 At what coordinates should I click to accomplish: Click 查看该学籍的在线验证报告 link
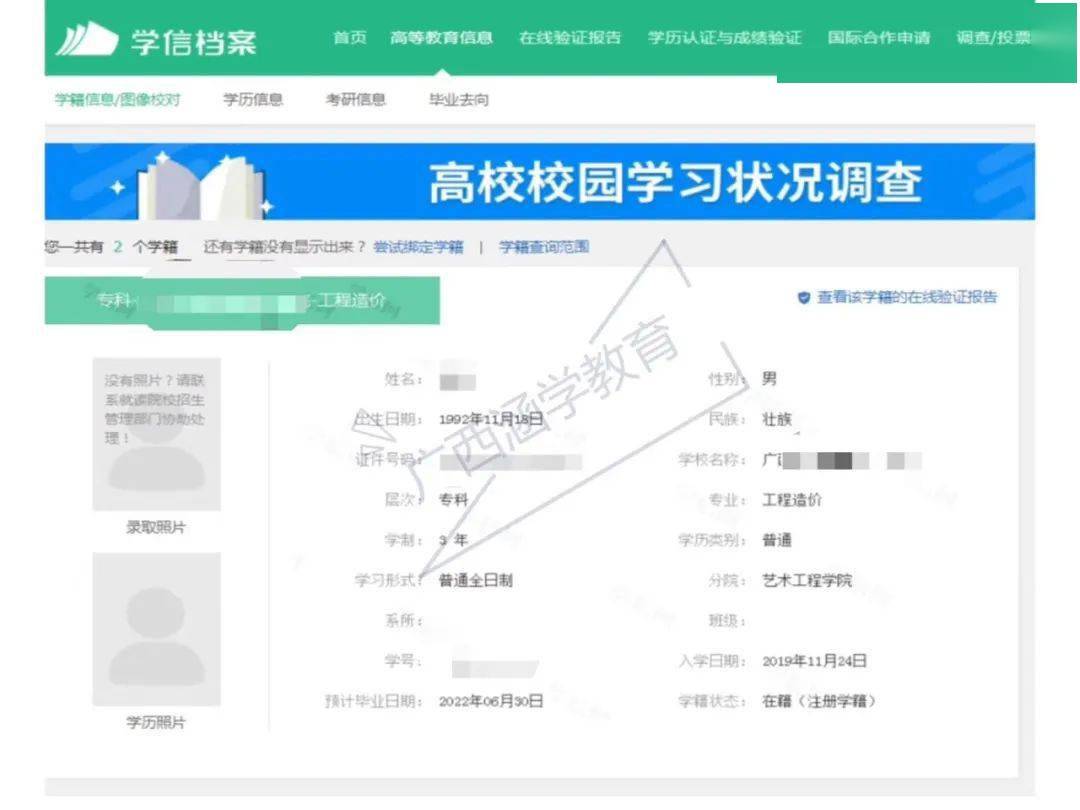point(906,298)
